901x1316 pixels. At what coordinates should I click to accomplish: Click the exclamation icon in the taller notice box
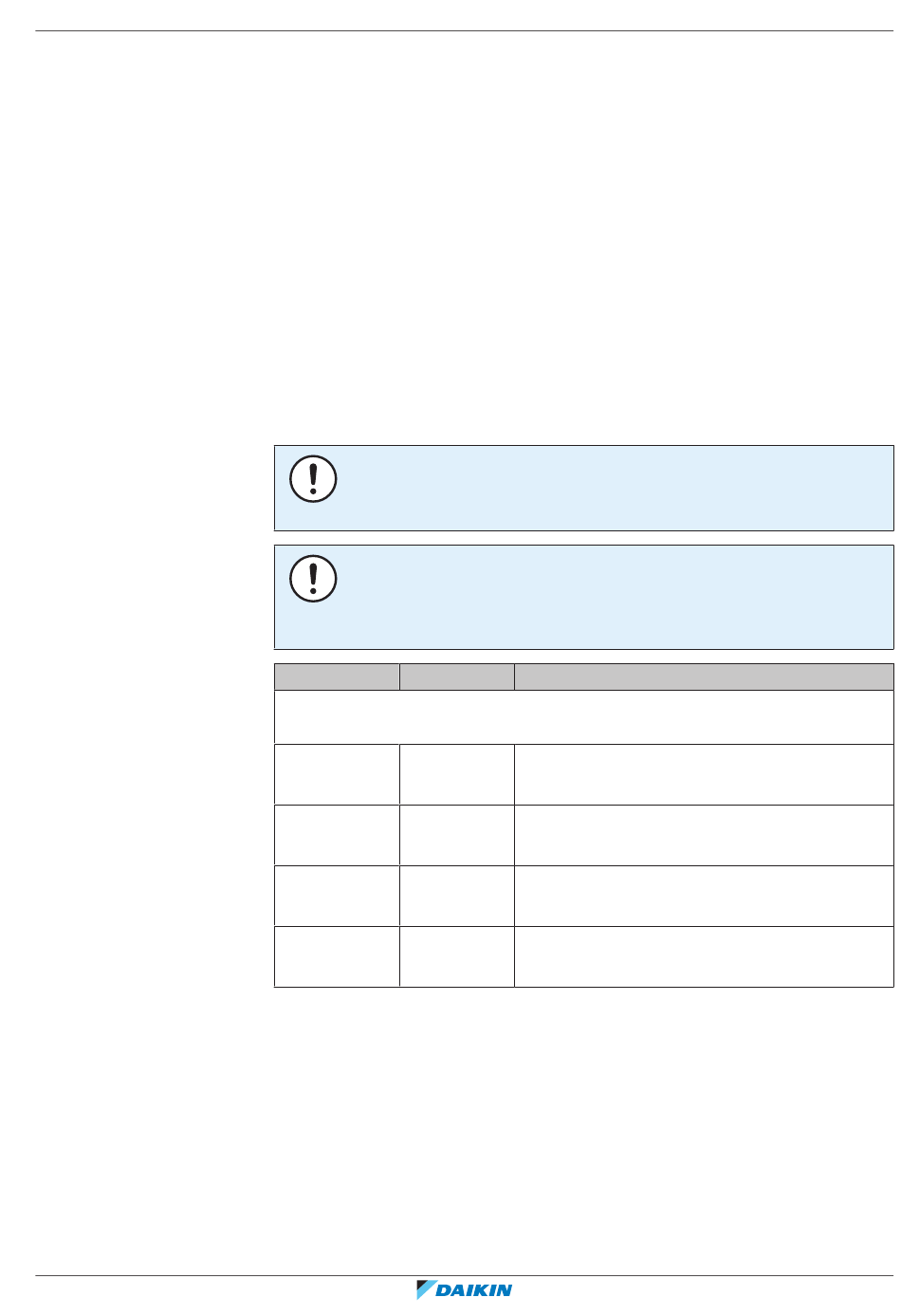[313, 578]
